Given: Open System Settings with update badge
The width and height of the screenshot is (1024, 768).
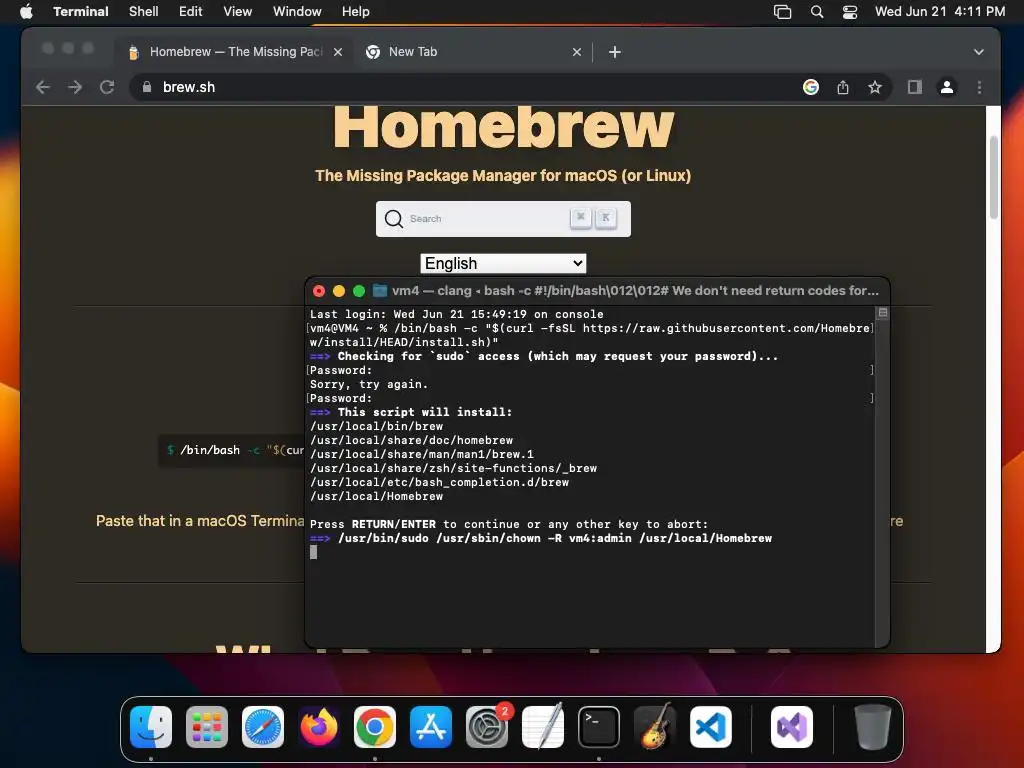Looking at the screenshot, I should (487, 727).
